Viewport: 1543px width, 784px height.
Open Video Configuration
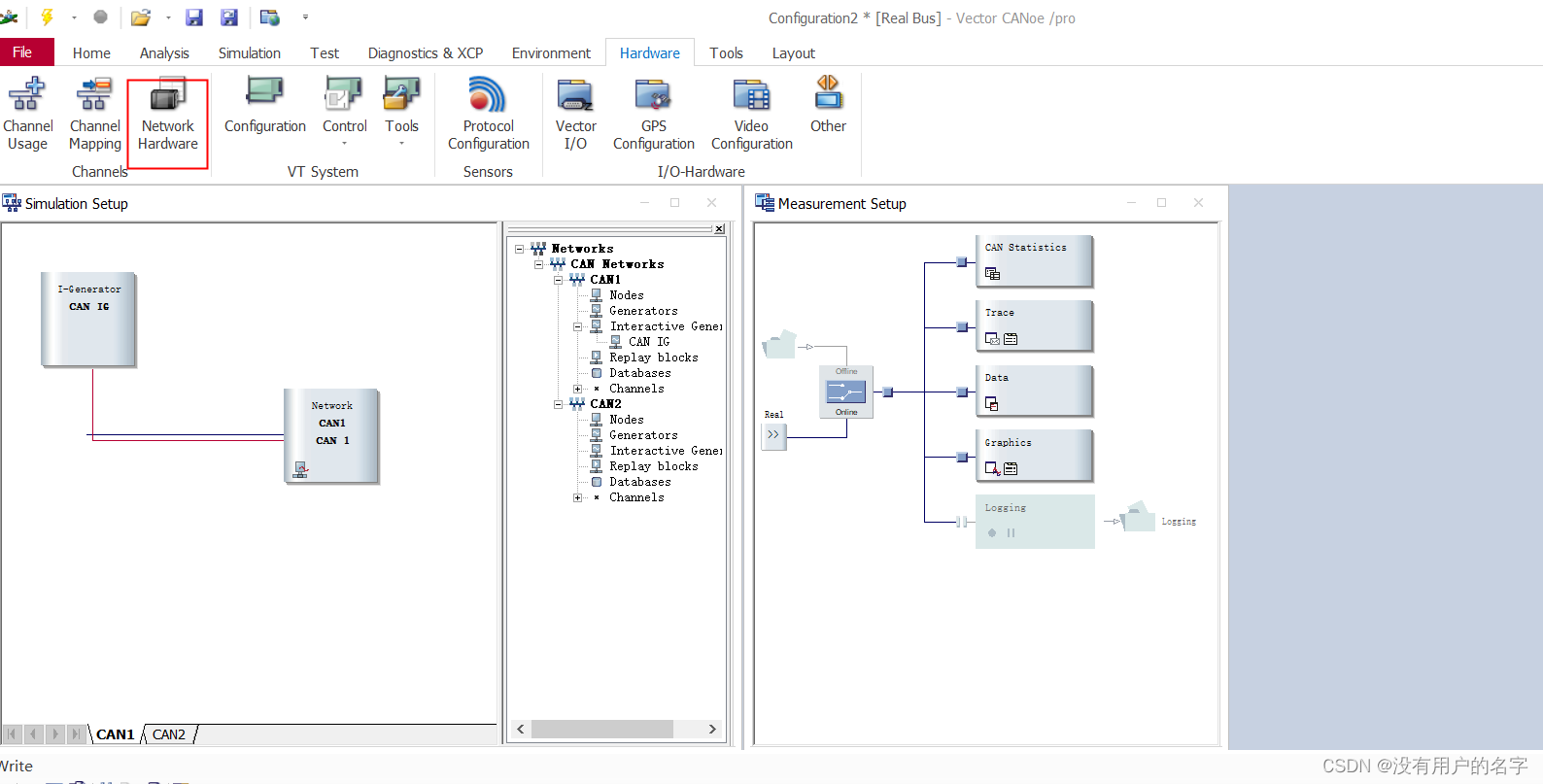click(751, 115)
